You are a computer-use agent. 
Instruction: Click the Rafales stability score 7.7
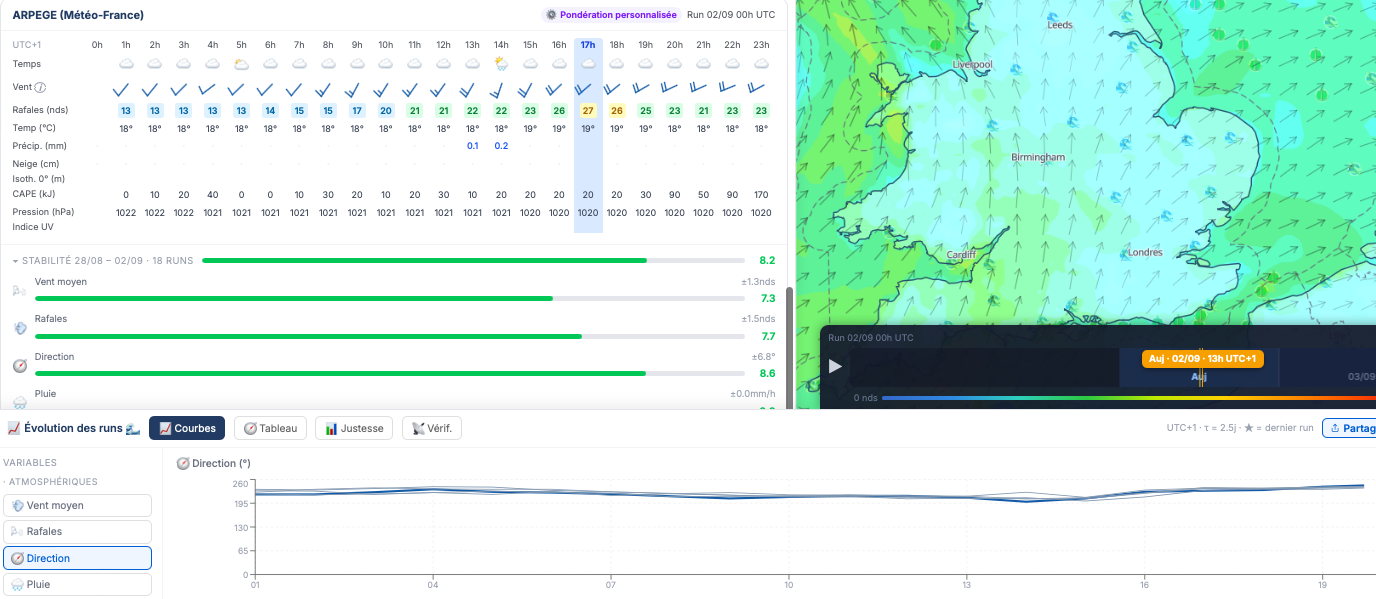point(768,336)
